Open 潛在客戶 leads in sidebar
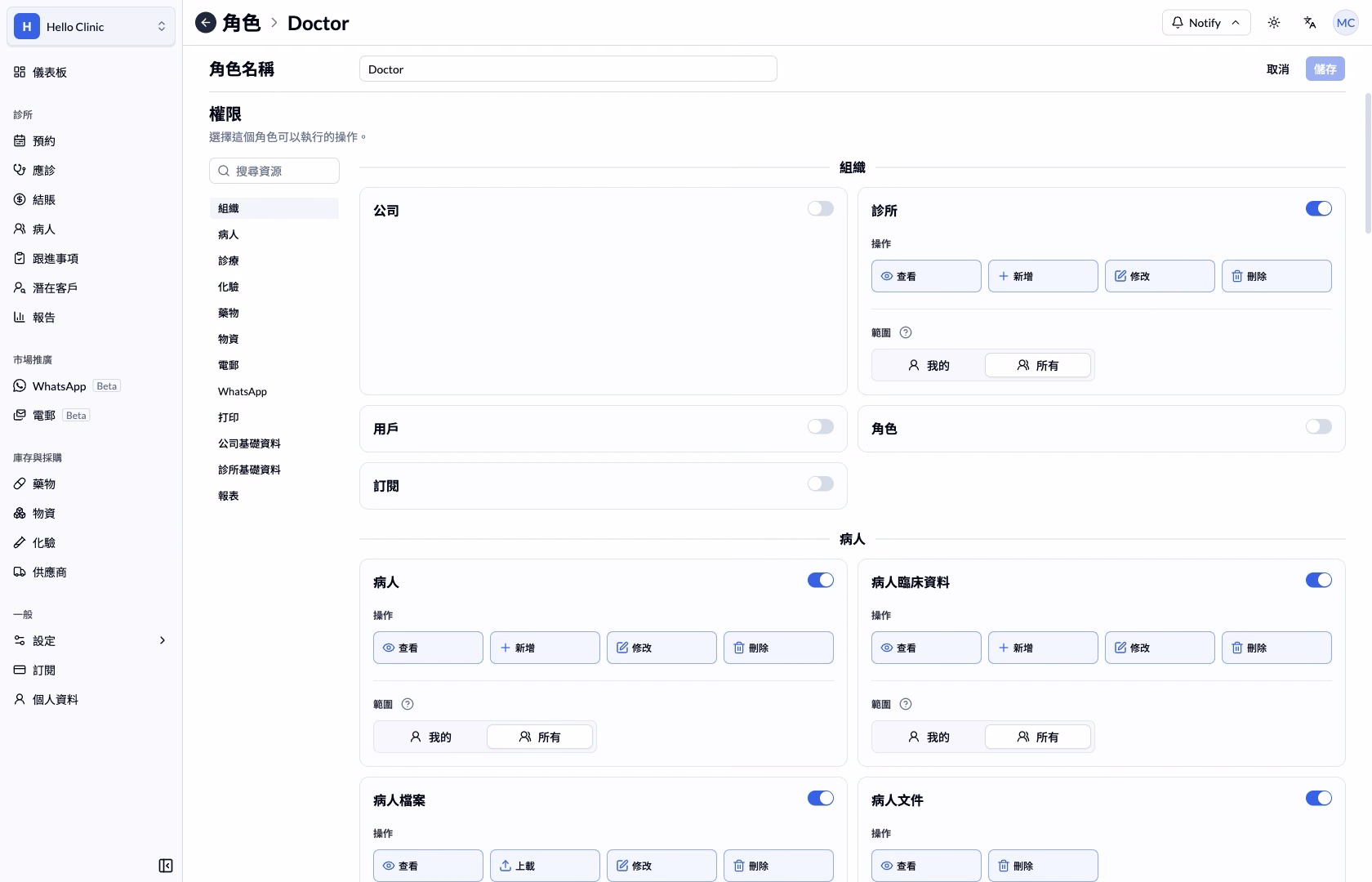 pos(91,288)
